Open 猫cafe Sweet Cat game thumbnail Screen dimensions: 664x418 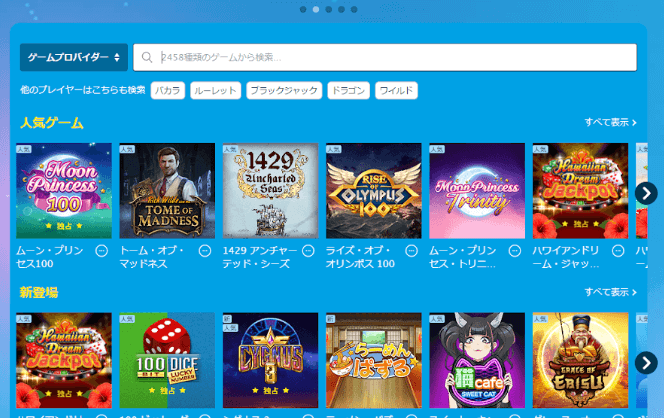[x=477, y=360]
